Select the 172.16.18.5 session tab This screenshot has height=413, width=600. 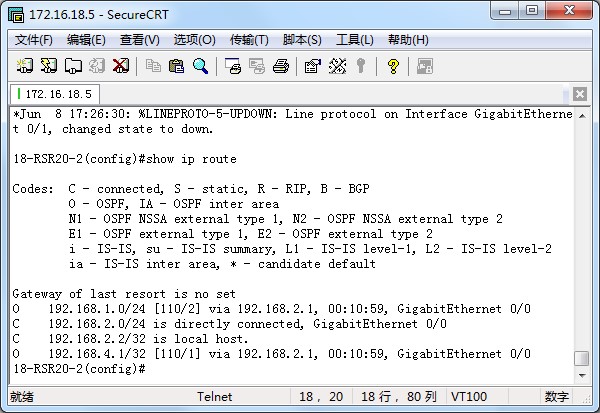[x=55, y=93]
